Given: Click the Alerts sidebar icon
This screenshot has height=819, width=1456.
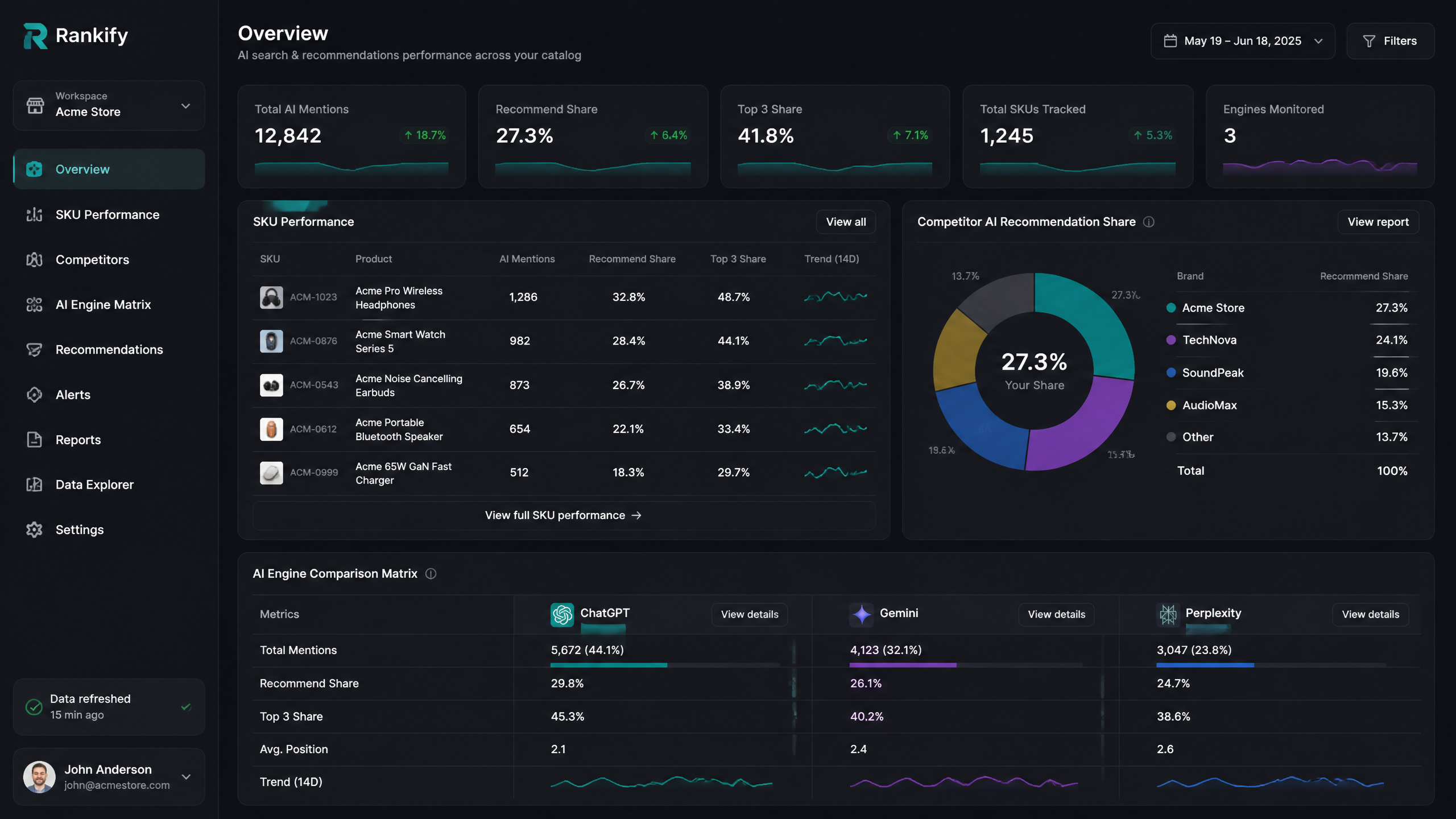Looking at the screenshot, I should coord(34,394).
